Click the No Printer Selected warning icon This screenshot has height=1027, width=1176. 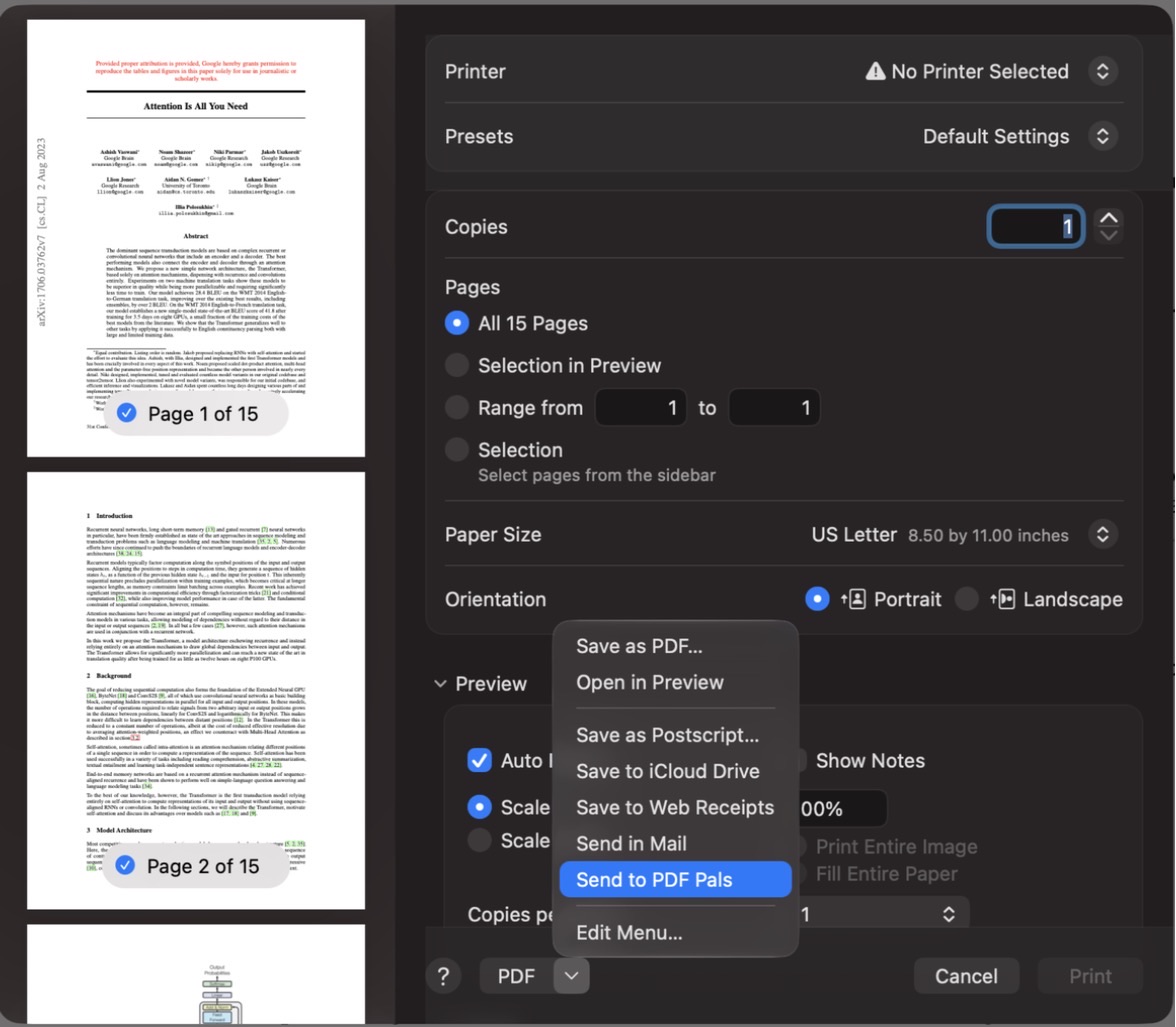tap(874, 71)
